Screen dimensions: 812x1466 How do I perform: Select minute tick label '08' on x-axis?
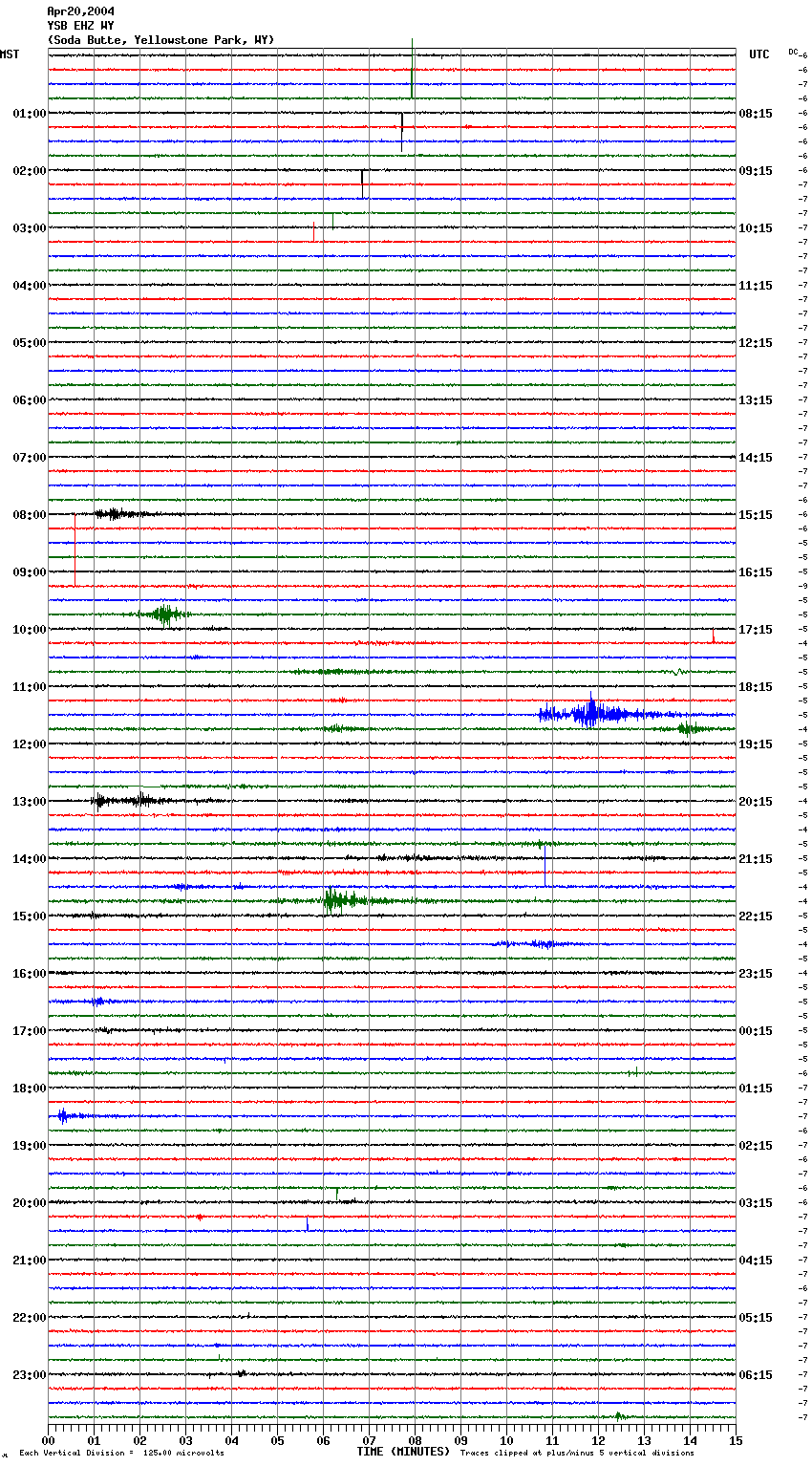[x=415, y=1440]
